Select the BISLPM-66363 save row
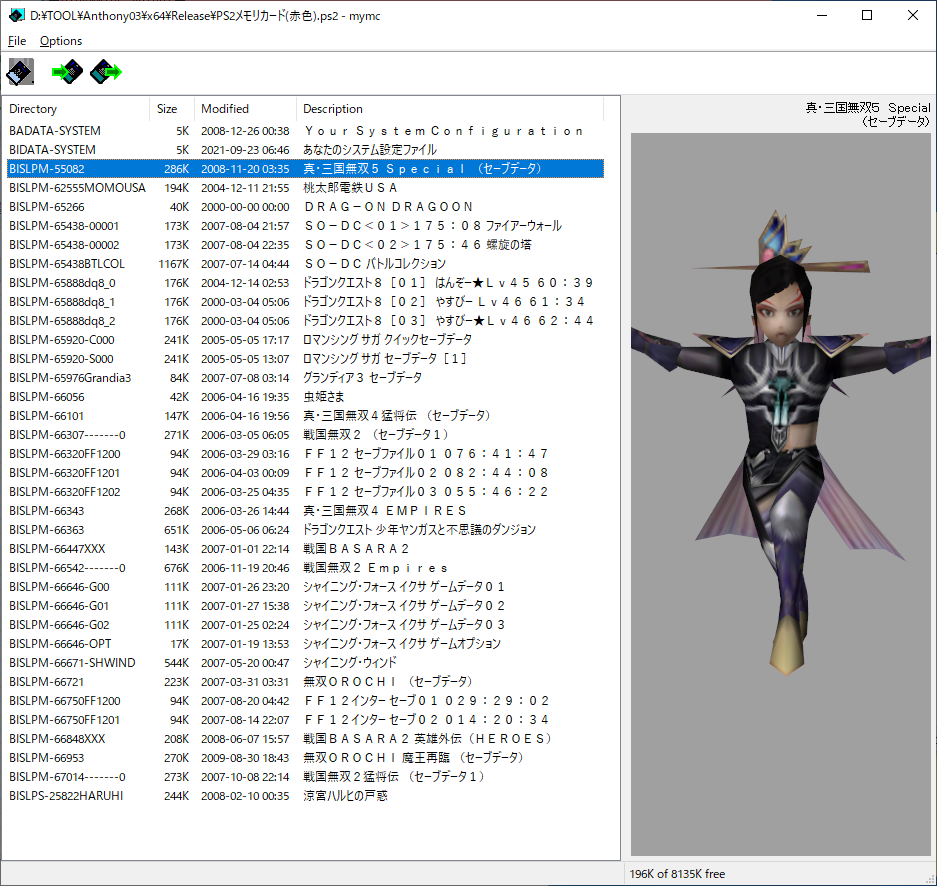This screenshot has width=937, height=886. coord(305,529)
